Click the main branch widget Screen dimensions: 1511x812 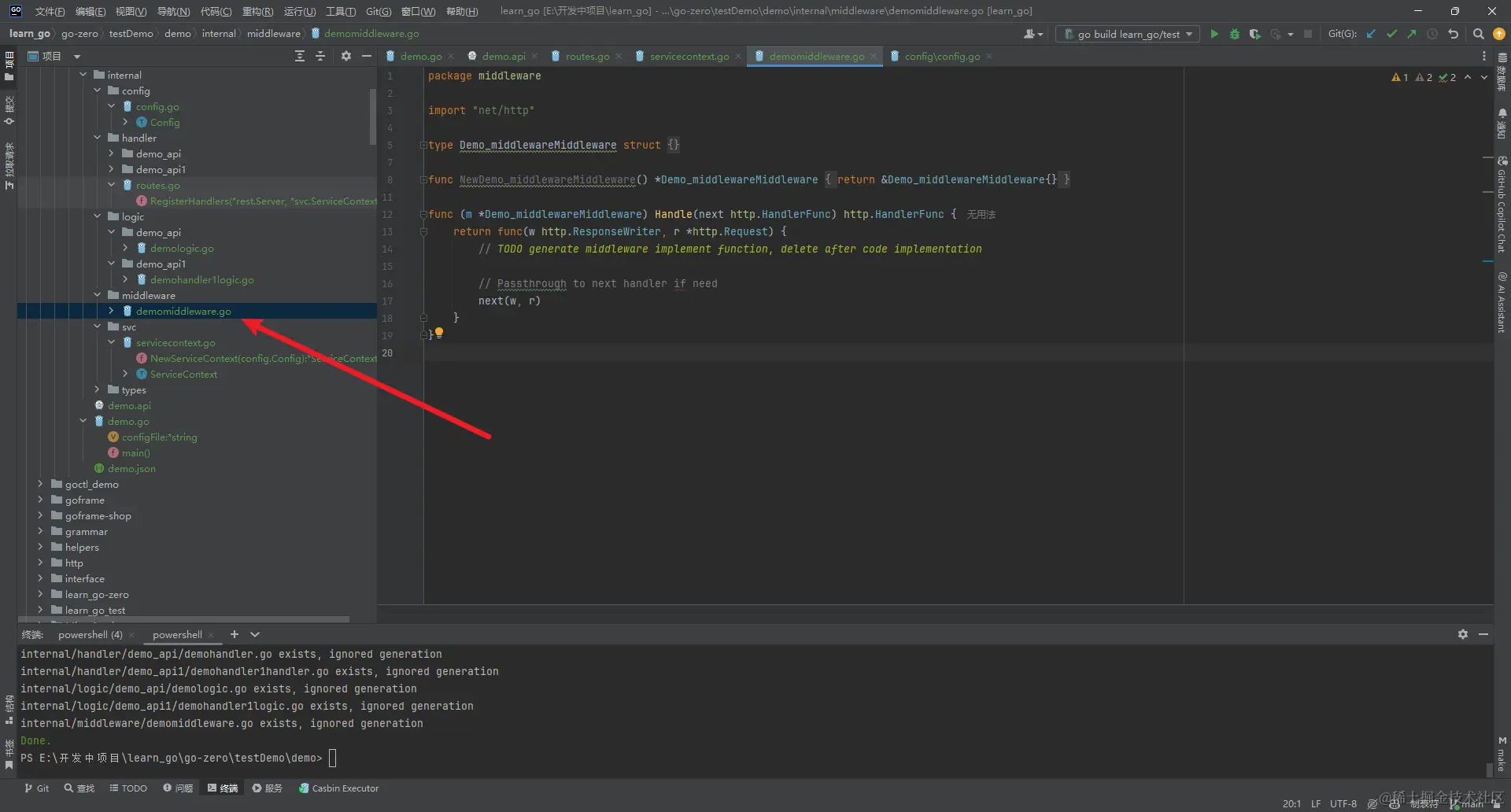pos(1468,803)
